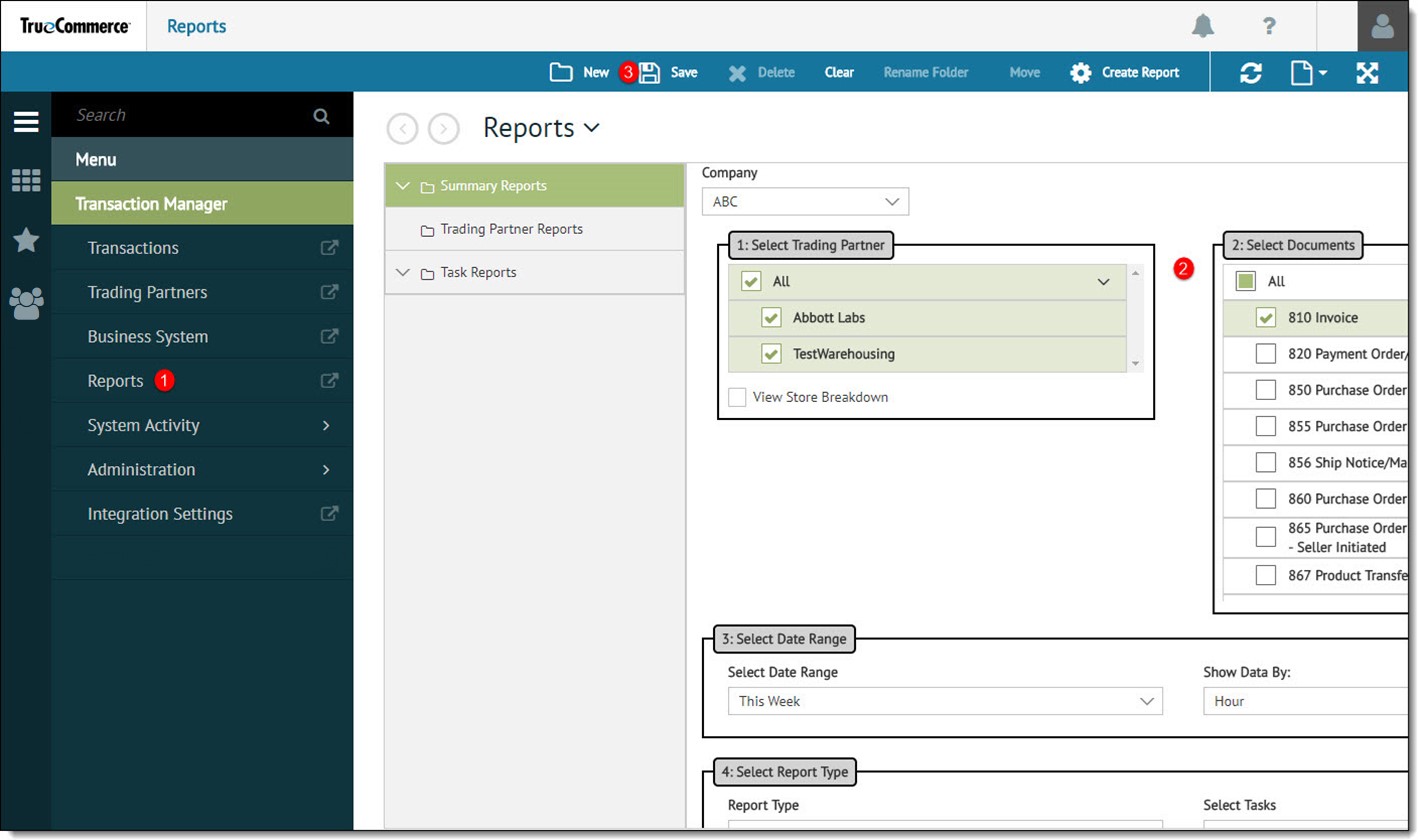
Task: Open the This Week date range dropdown
Action: click(x=1146, y=701)
